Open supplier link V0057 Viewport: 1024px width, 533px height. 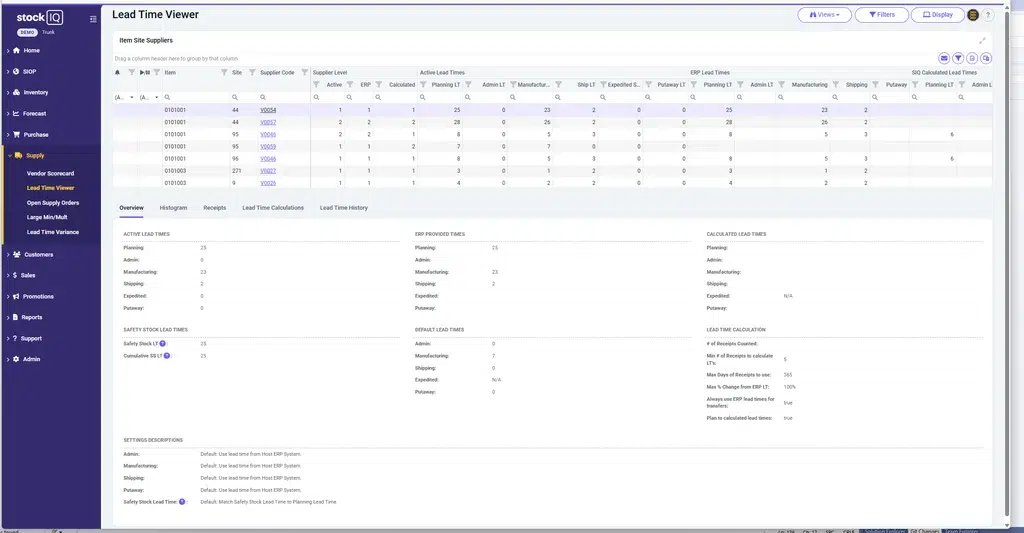pos(268,122)
